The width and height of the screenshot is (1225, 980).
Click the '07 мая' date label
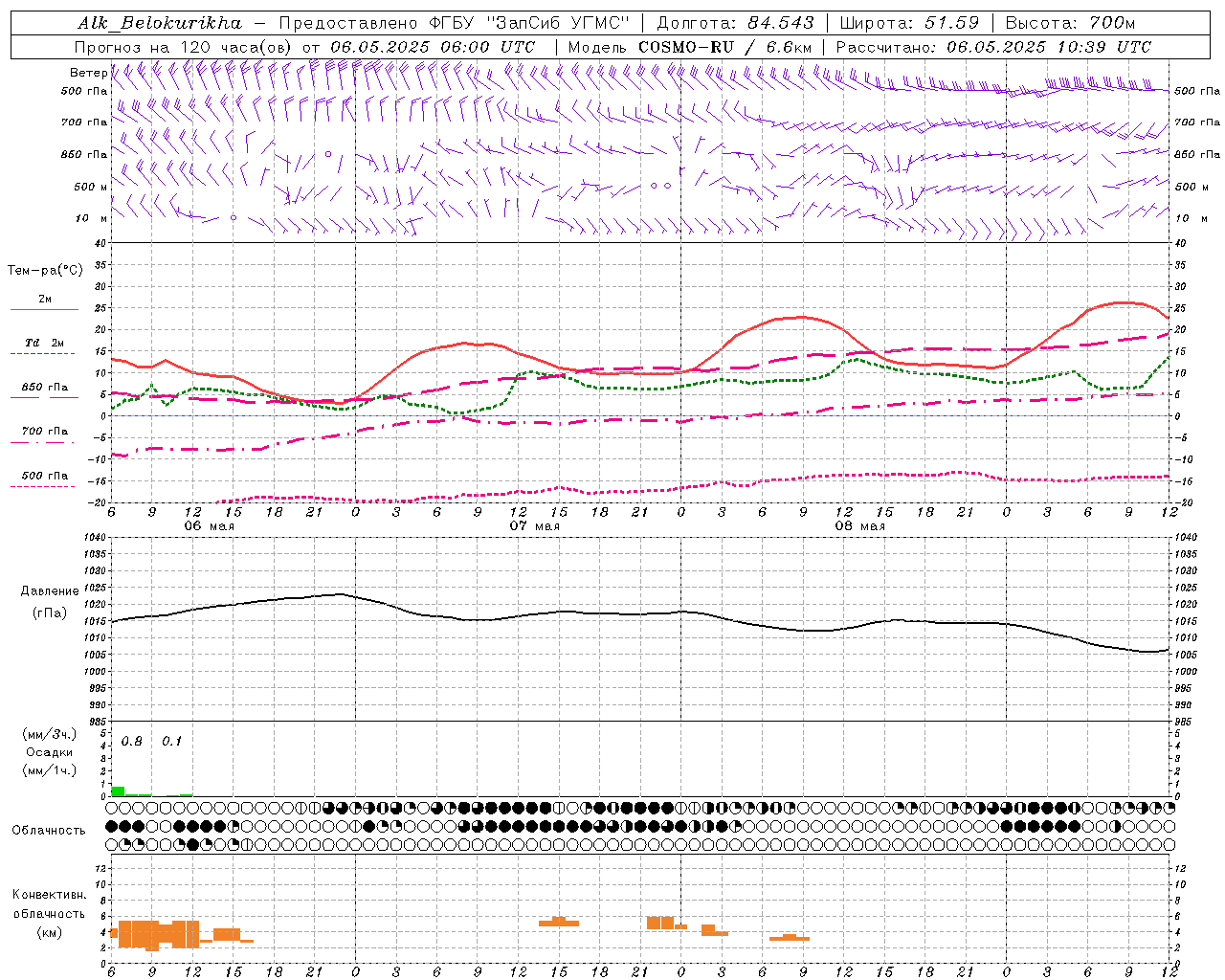(x=534, y=526)
